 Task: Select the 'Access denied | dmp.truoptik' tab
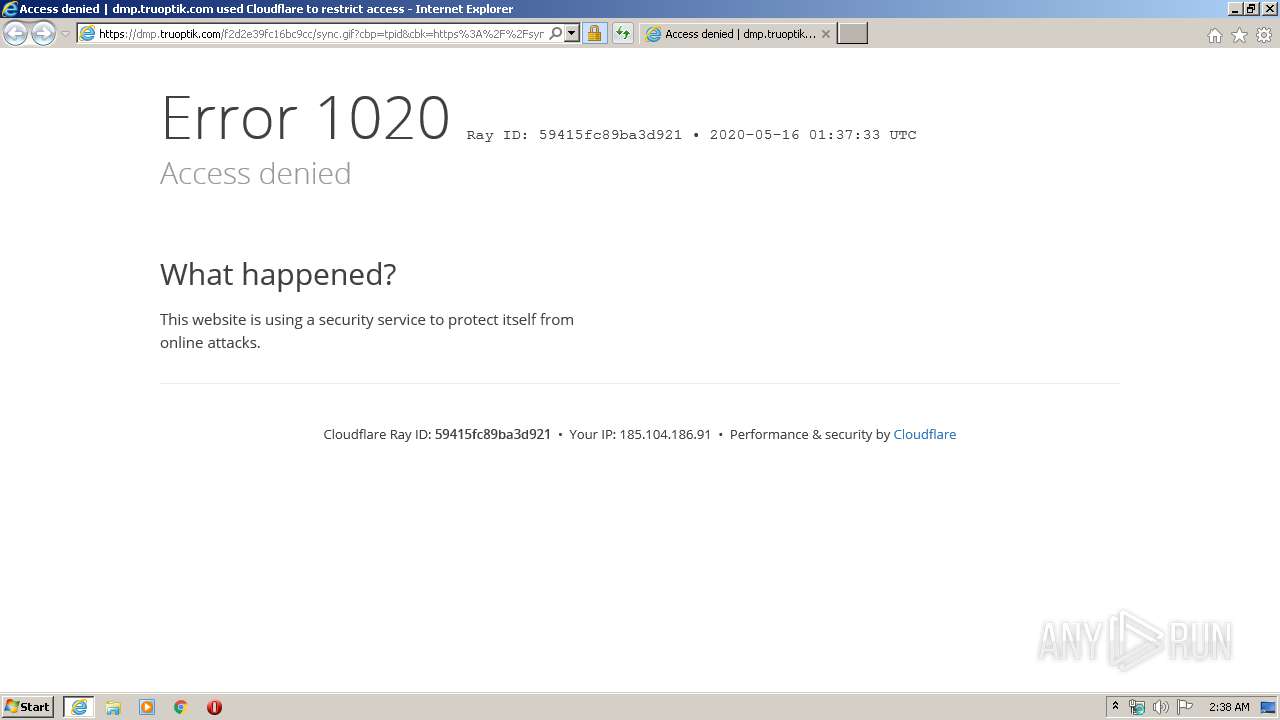point(738,34)
